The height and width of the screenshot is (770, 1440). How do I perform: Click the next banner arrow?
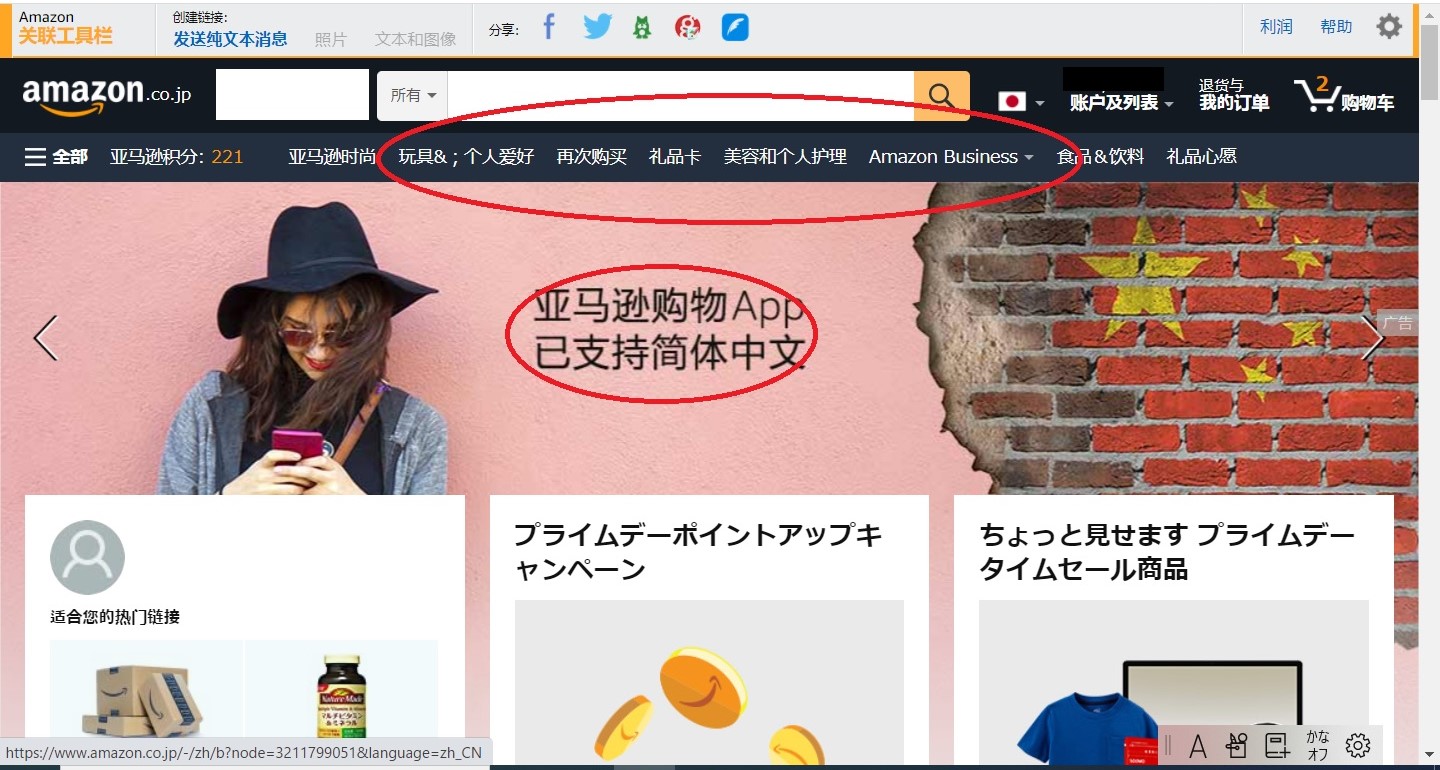(1372, 339)
